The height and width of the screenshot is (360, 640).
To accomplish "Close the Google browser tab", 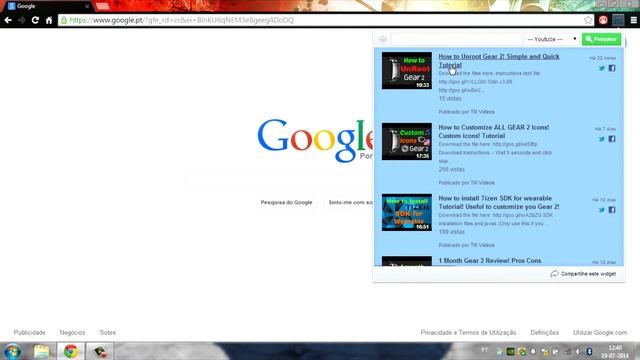I will pos(87,7).
